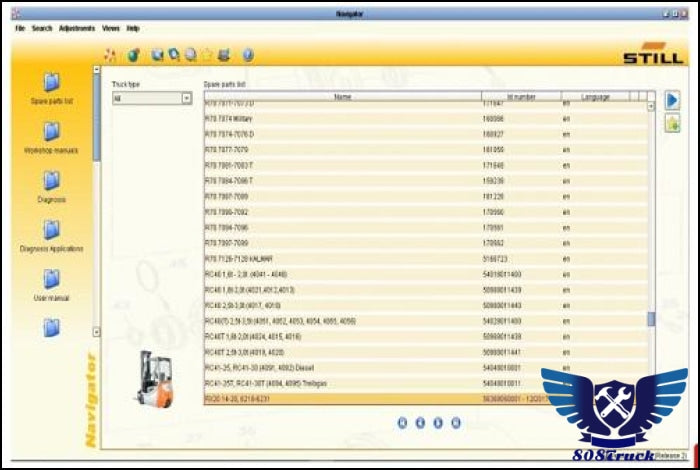This screenshot has width=700, height=470.
Task: Click the help question-mark toolbar icon
Action: coord(247,55)
